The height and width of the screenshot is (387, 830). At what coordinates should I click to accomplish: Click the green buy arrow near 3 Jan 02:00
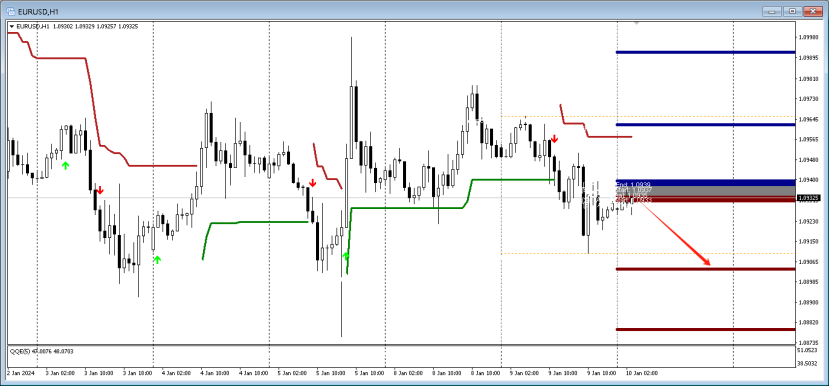[66, 166]
